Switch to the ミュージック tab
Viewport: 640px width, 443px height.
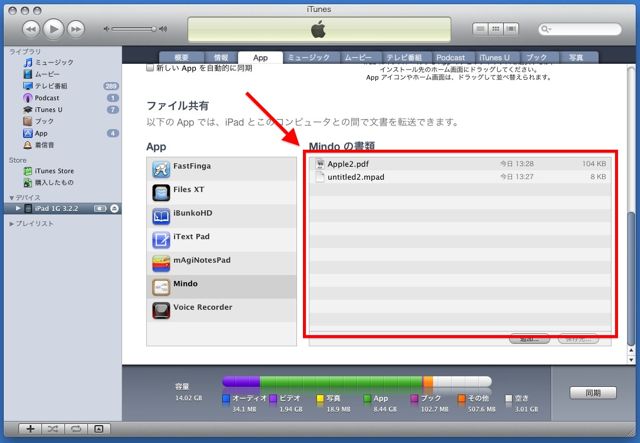[309, 58]
